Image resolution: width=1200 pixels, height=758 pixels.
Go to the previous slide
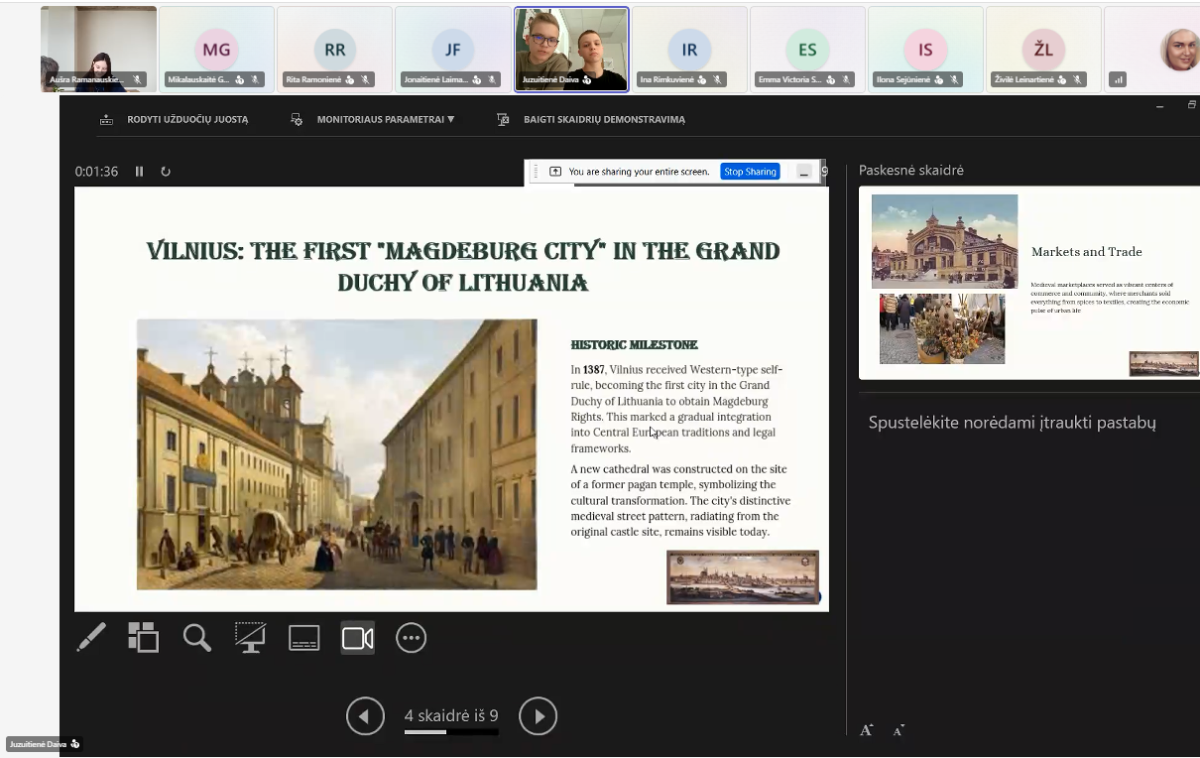coord(365,716)
